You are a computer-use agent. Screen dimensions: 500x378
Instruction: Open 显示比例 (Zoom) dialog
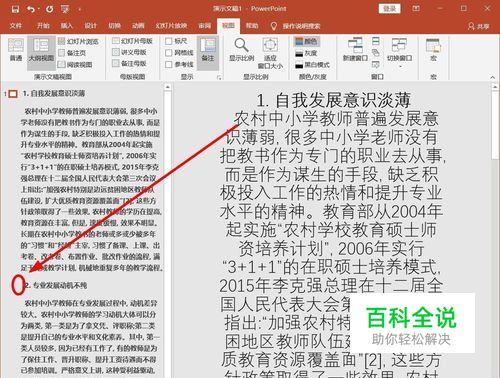[x=242, y=50]
